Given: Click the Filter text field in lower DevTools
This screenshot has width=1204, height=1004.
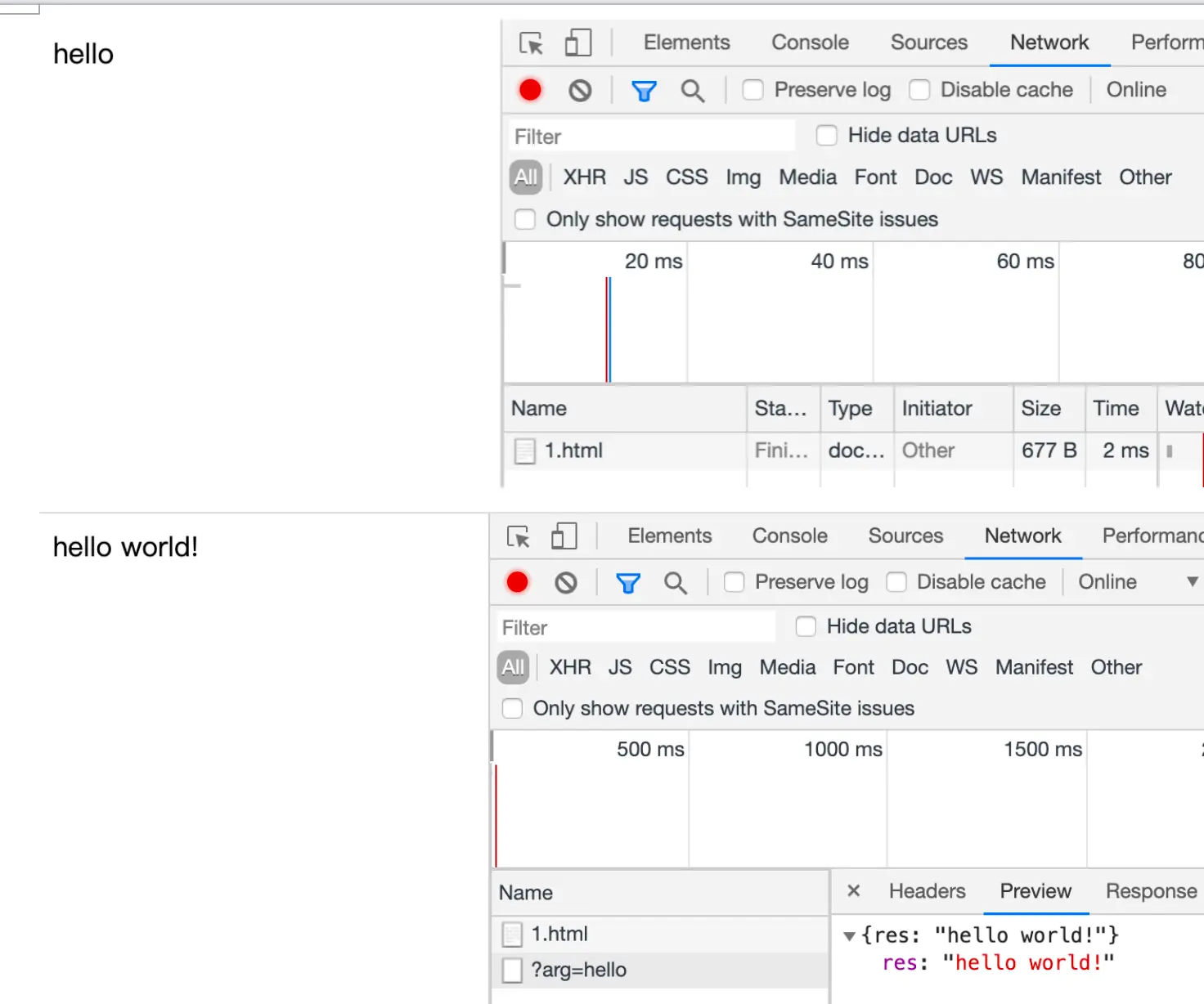Looking at the screenshot, I should (x=636, y=628).
